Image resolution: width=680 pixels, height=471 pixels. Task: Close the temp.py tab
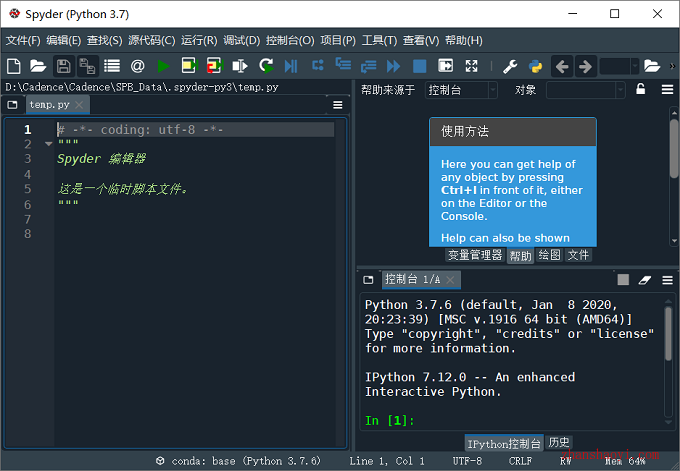pos(79,105)
